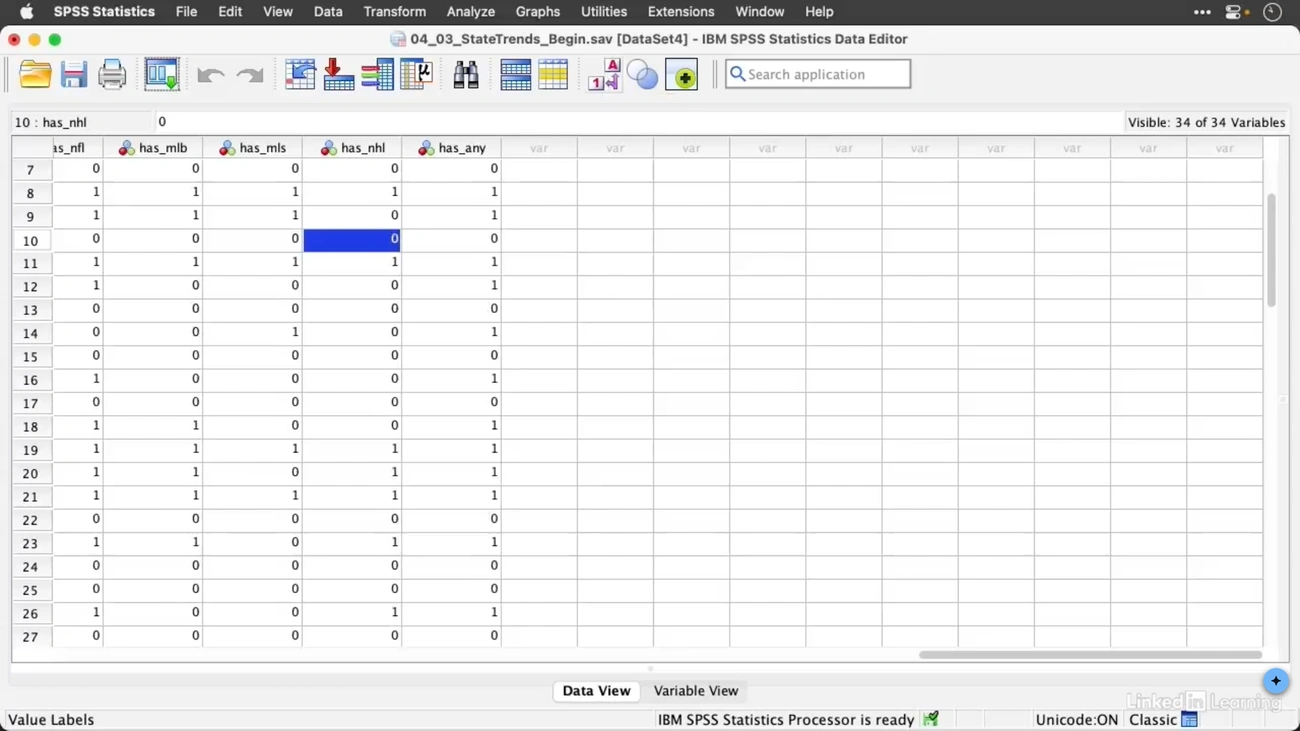Save the dataset with the floppy disk icon
This screenshot has height=731, width=1300.
74,75
